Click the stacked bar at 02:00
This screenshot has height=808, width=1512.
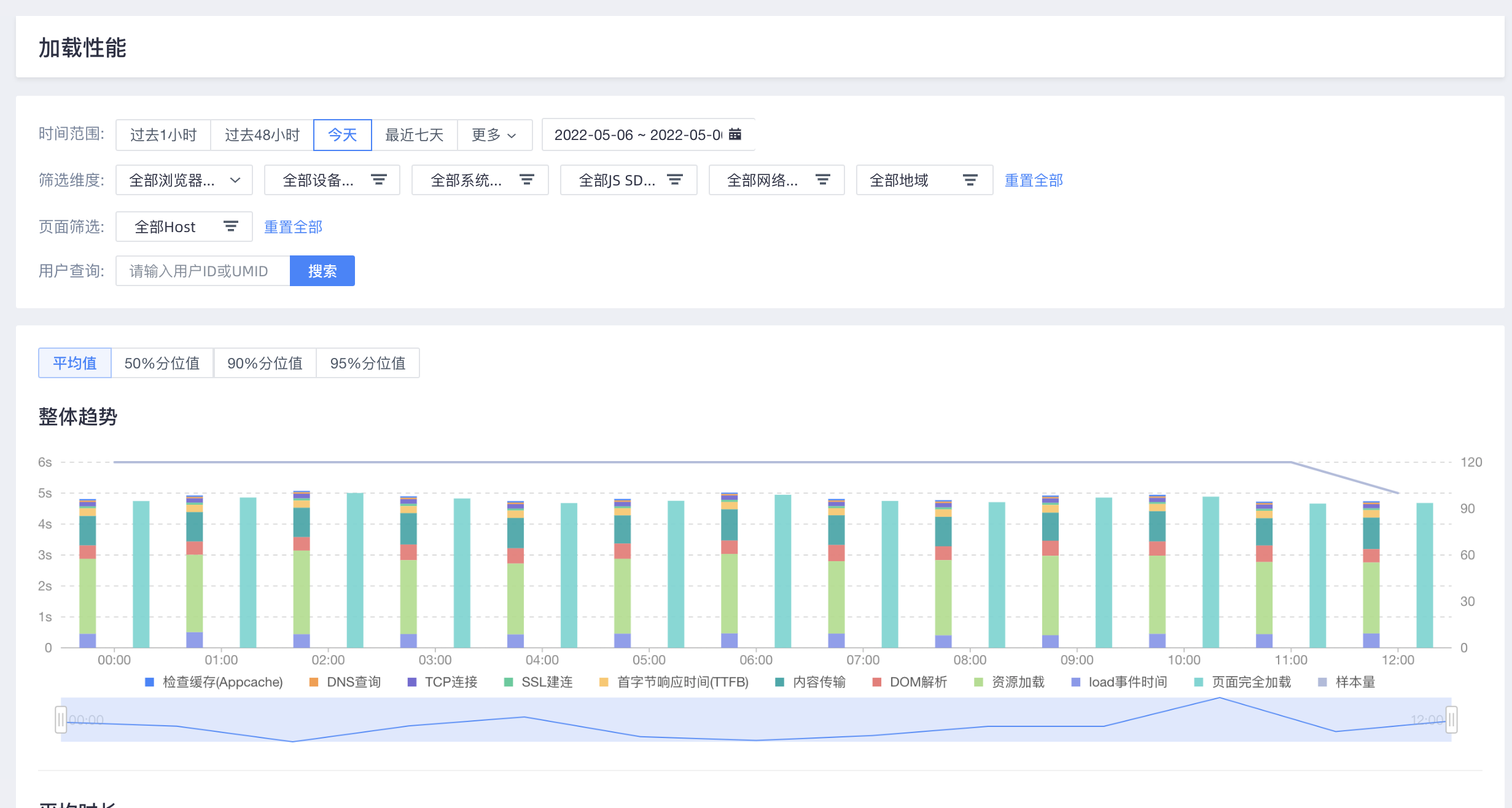pyautogui.click(x=302, y=569)
